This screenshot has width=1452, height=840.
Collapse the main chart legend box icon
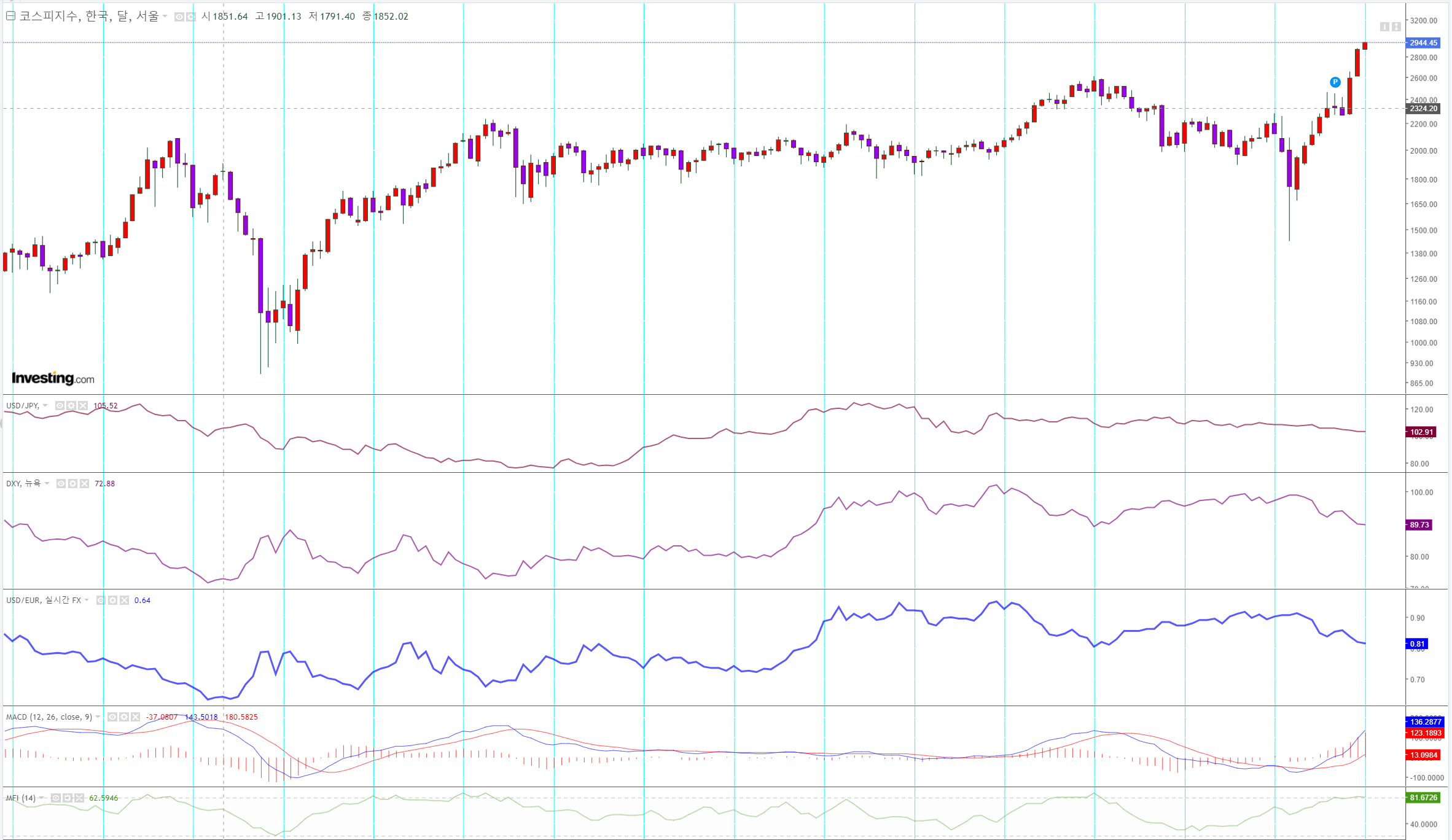[x=10, y=16]
